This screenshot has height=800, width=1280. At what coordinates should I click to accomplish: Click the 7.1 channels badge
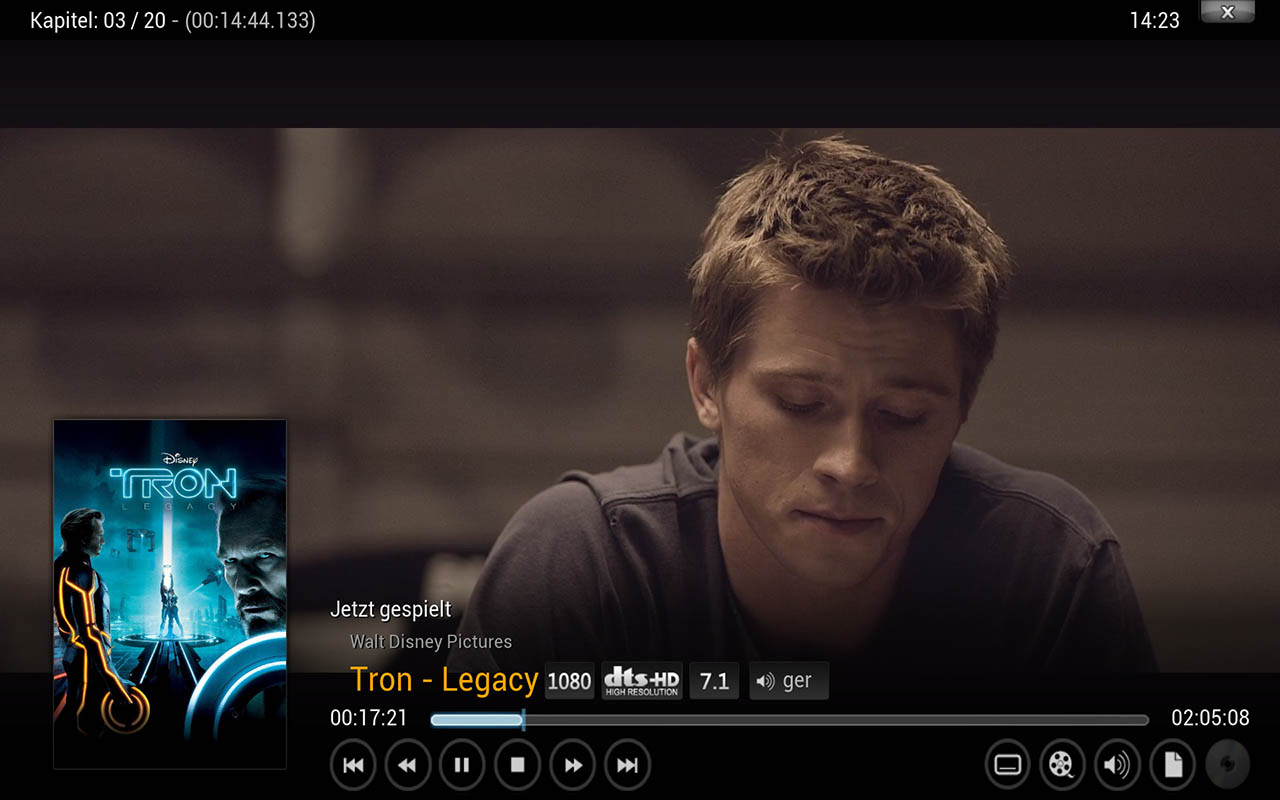coord(714,681)
